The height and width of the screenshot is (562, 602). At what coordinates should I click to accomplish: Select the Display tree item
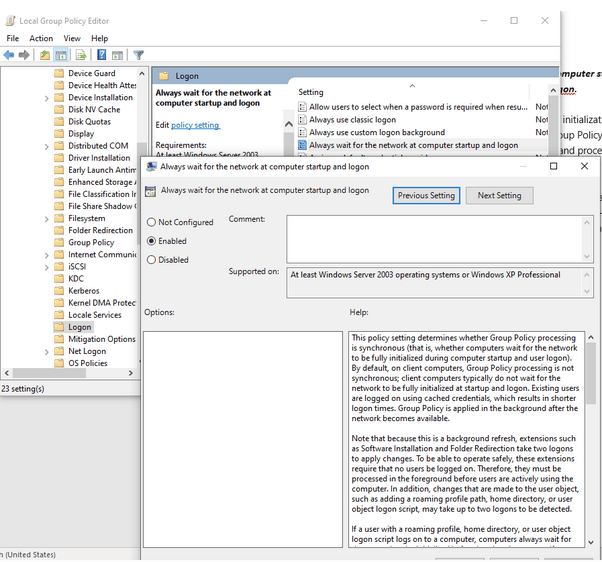pos(81,134)
